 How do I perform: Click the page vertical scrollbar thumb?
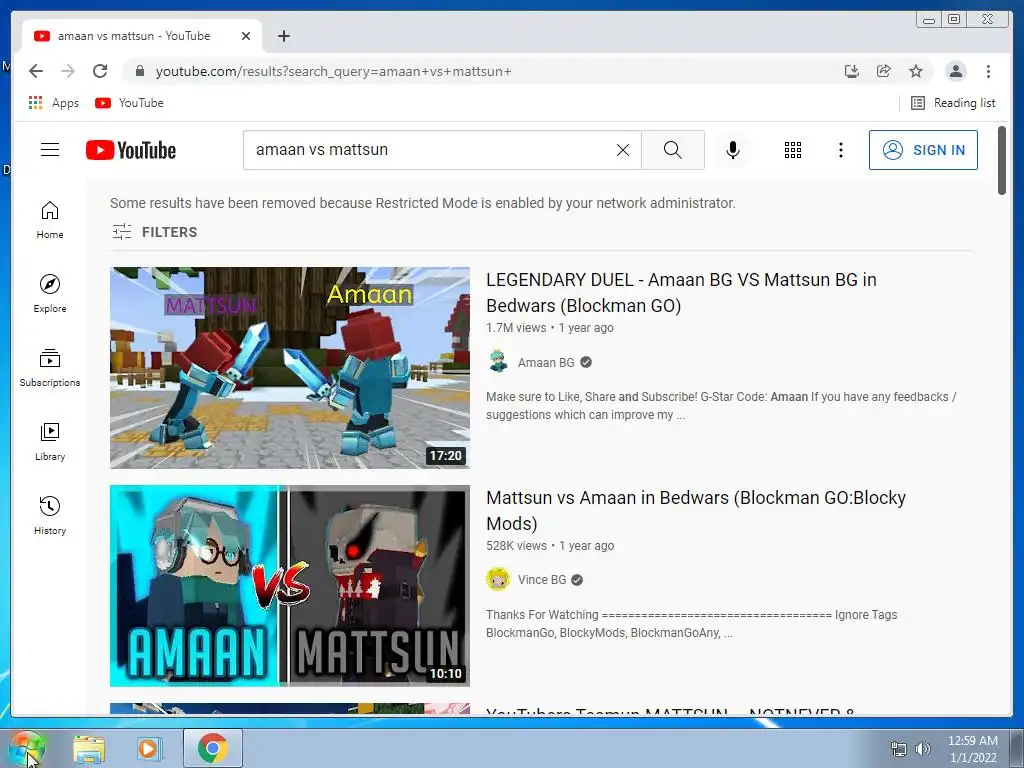(1002, 161)
